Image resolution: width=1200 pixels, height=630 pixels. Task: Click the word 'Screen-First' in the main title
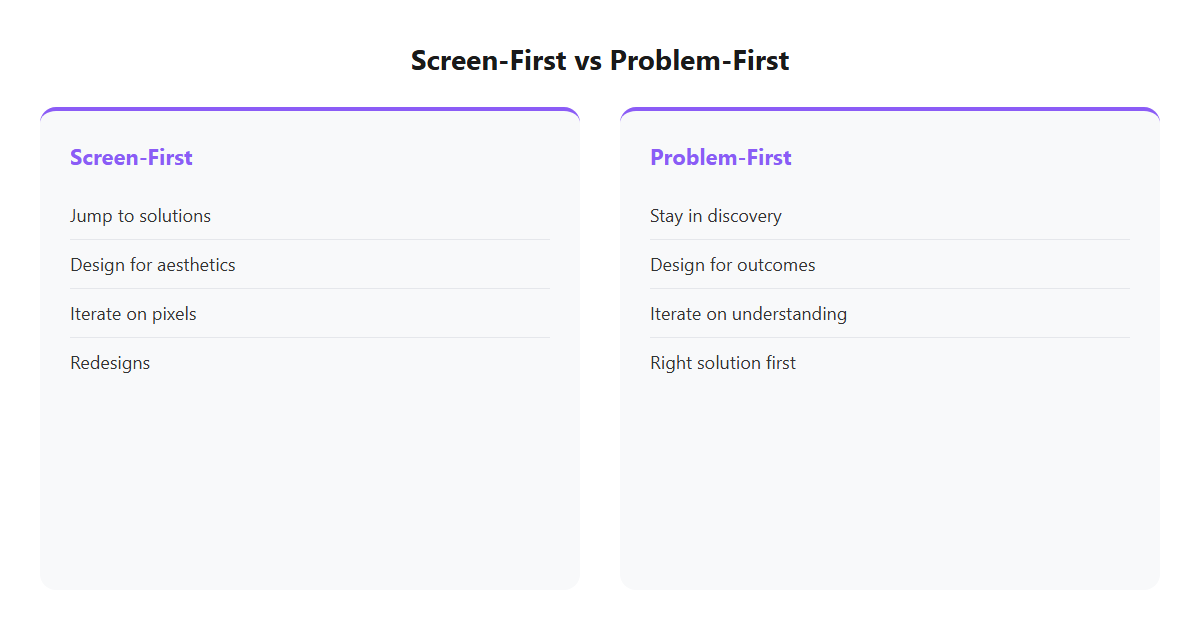point(489,60)
